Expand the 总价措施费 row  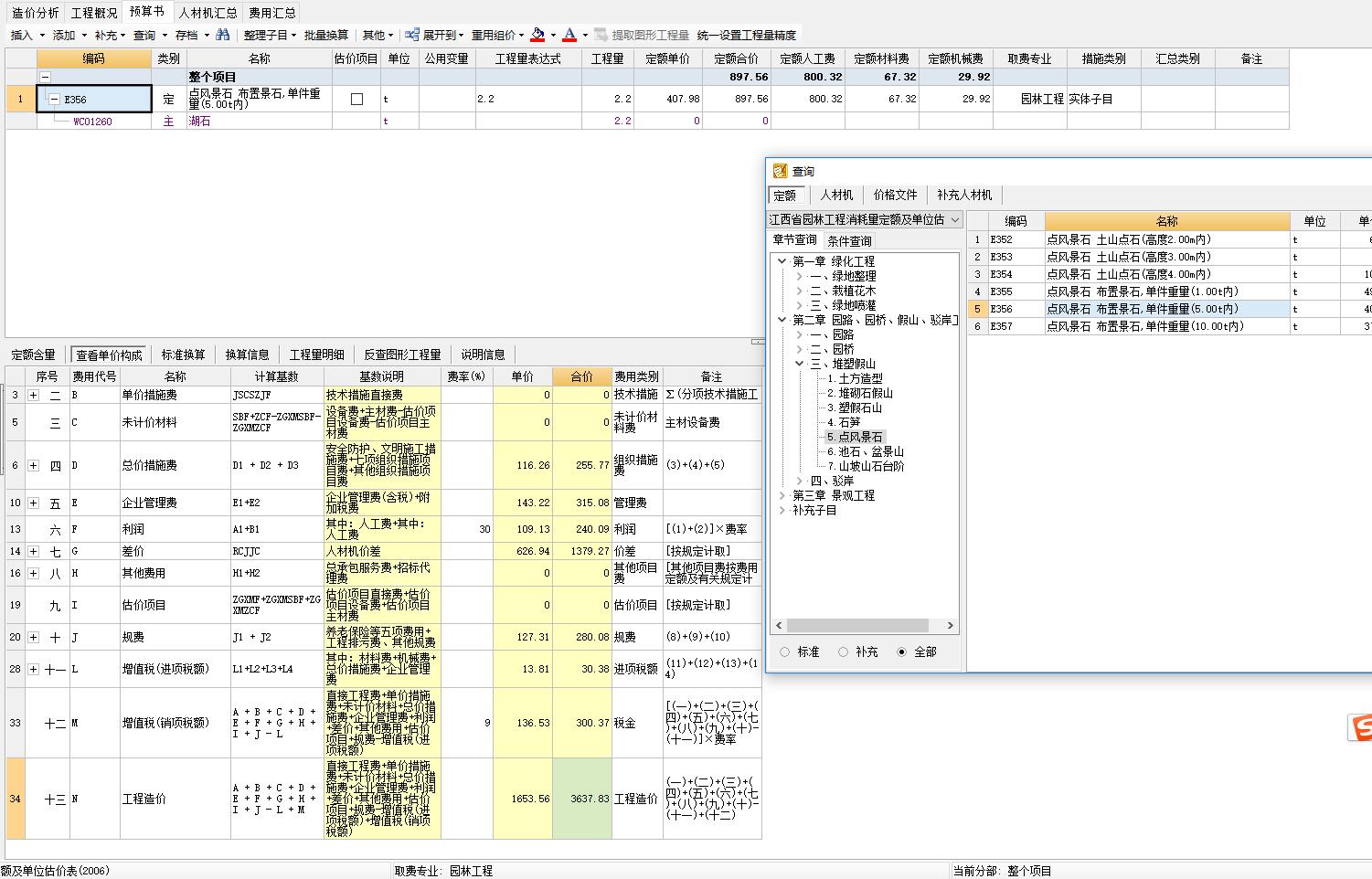coord(34,465)
